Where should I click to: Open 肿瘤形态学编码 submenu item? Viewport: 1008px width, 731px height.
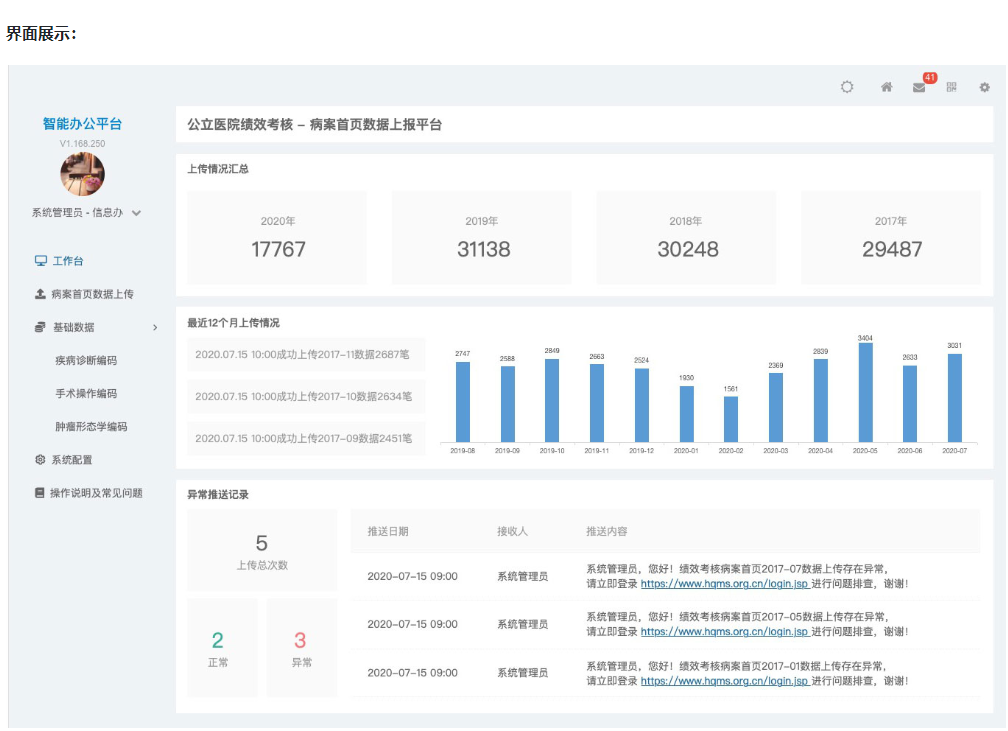tap(91, 427)
